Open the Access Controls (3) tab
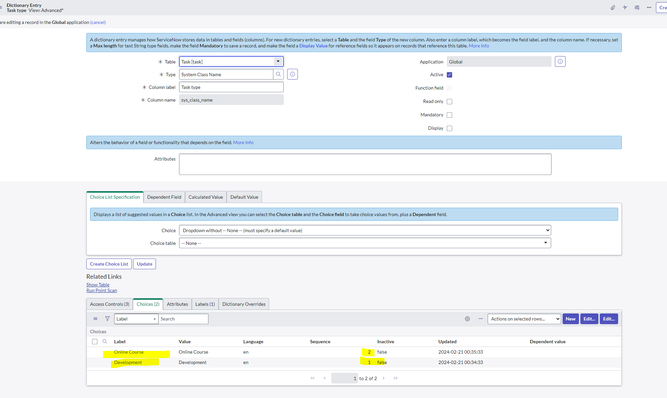The image size is (667, 398). [x=109, y=304]
